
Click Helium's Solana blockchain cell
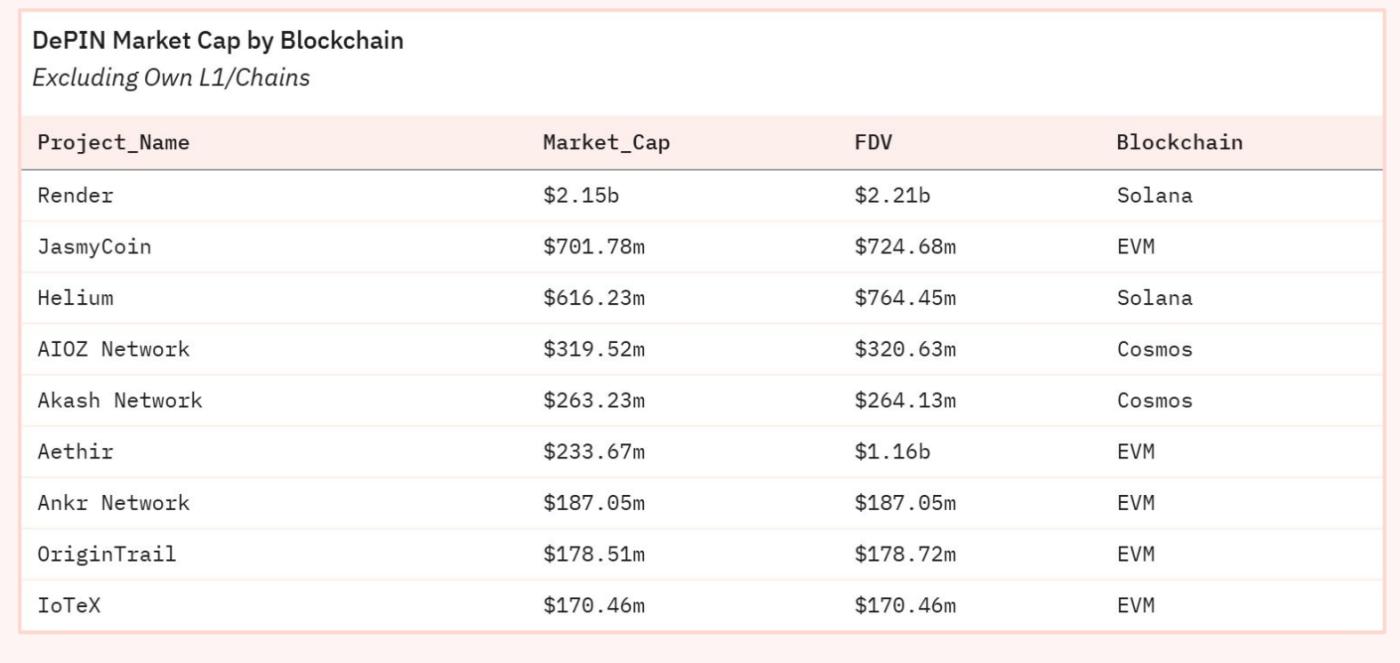1154,298
